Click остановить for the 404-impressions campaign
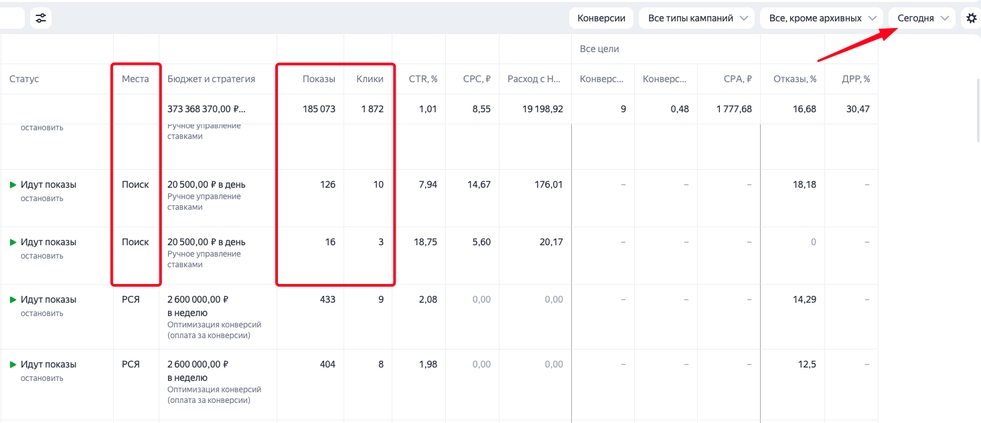 42,378
